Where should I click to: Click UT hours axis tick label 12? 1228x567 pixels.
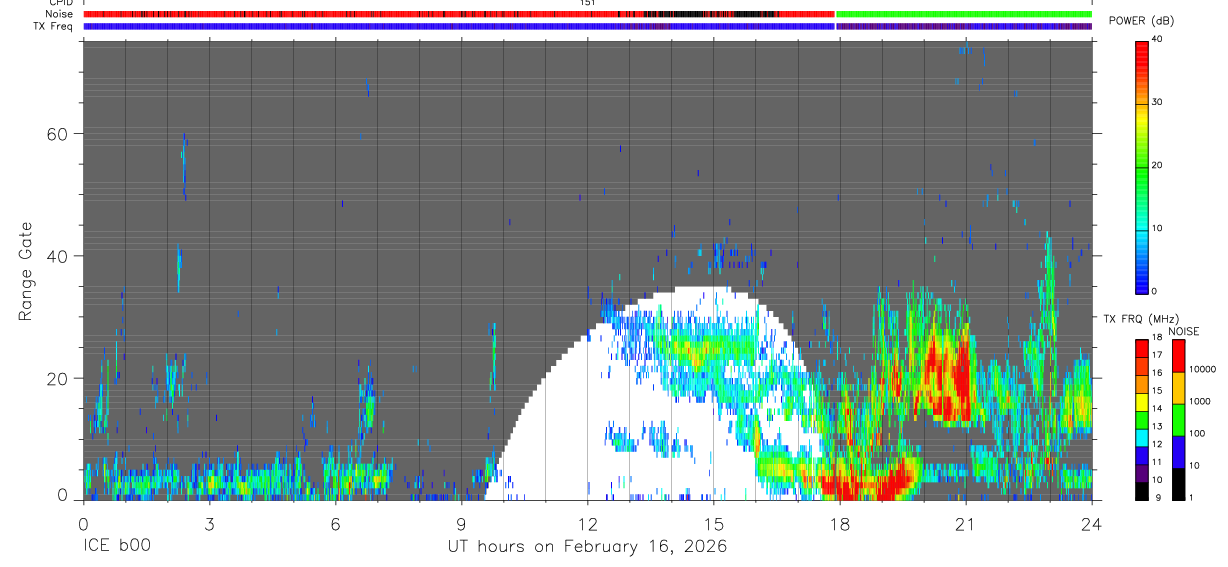click(x=587, y=524)
